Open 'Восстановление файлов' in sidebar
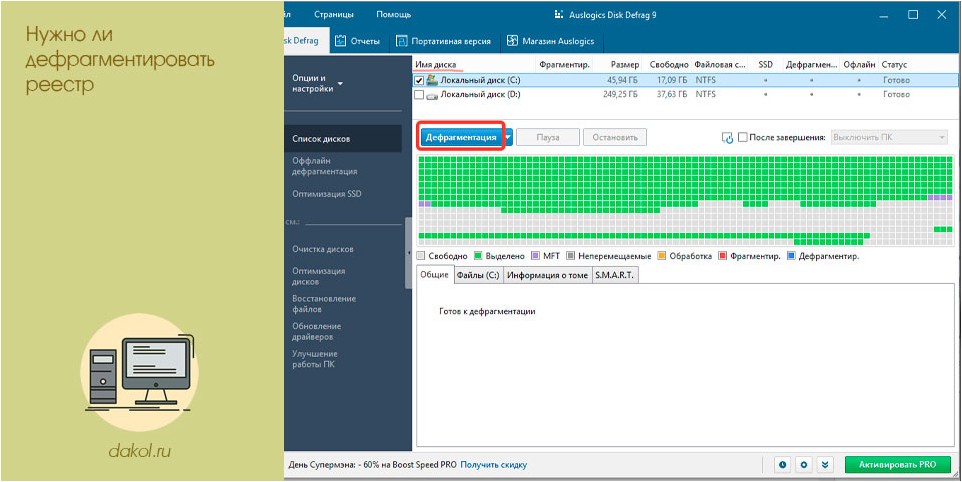Image resolution: width=962 pixels, height=482 pixels. coord(324,304)
